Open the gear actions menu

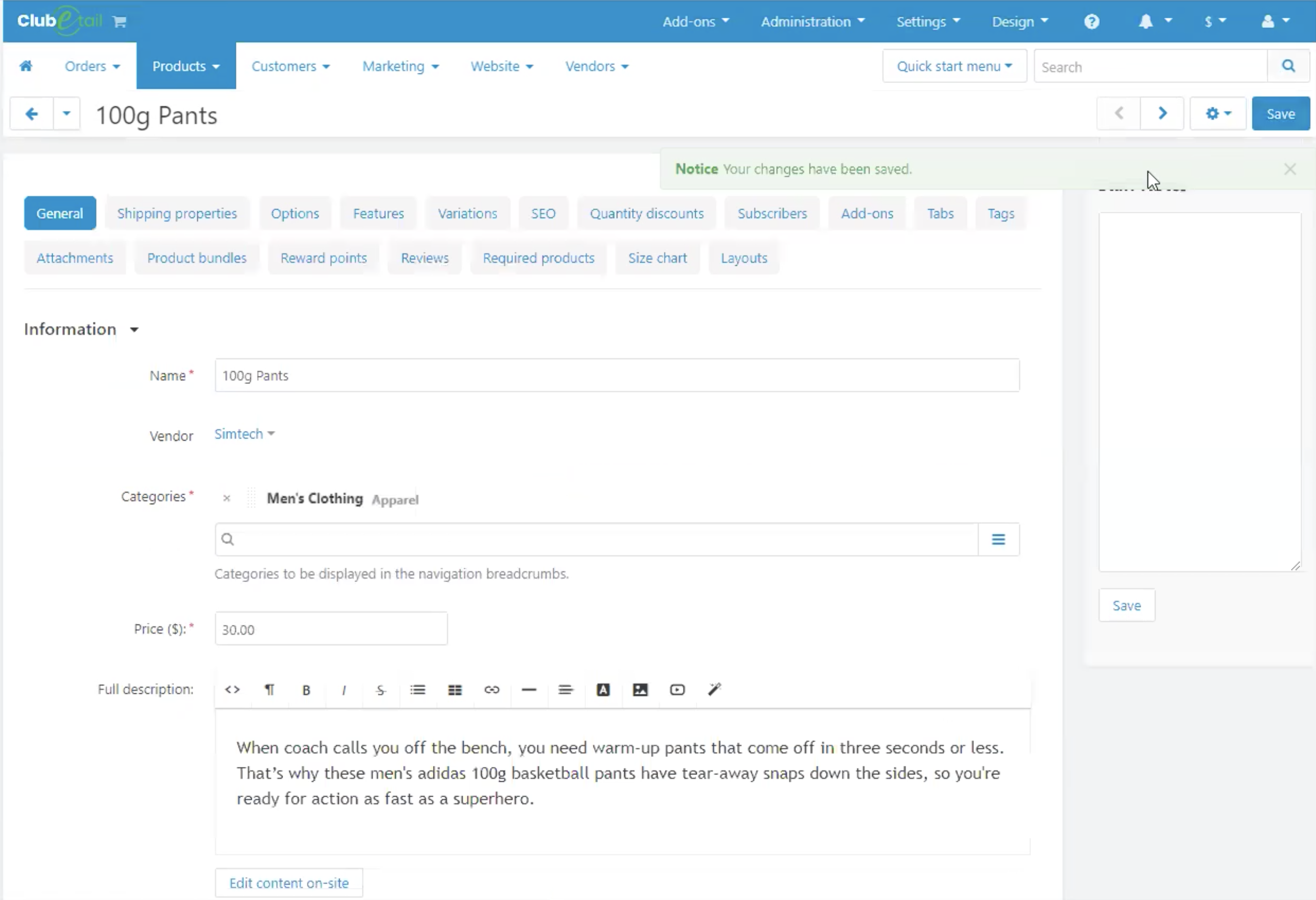pyautogui.click(x=1218, y=113)
